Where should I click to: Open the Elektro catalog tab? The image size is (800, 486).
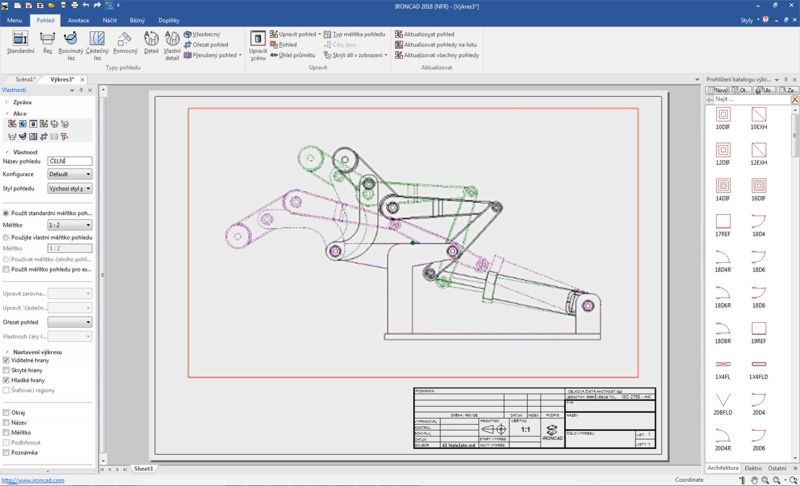coord(753,468)
